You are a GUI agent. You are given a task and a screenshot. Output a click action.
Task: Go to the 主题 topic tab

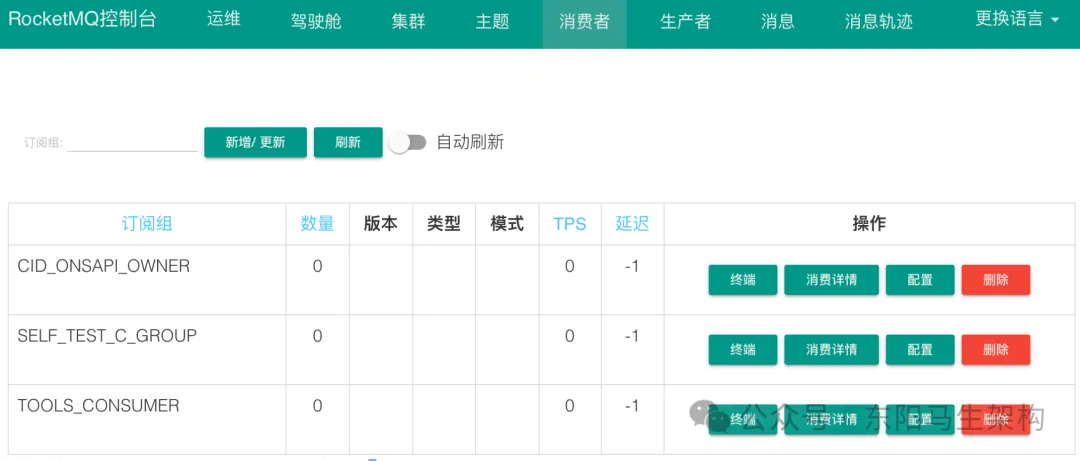pos(492,21)
